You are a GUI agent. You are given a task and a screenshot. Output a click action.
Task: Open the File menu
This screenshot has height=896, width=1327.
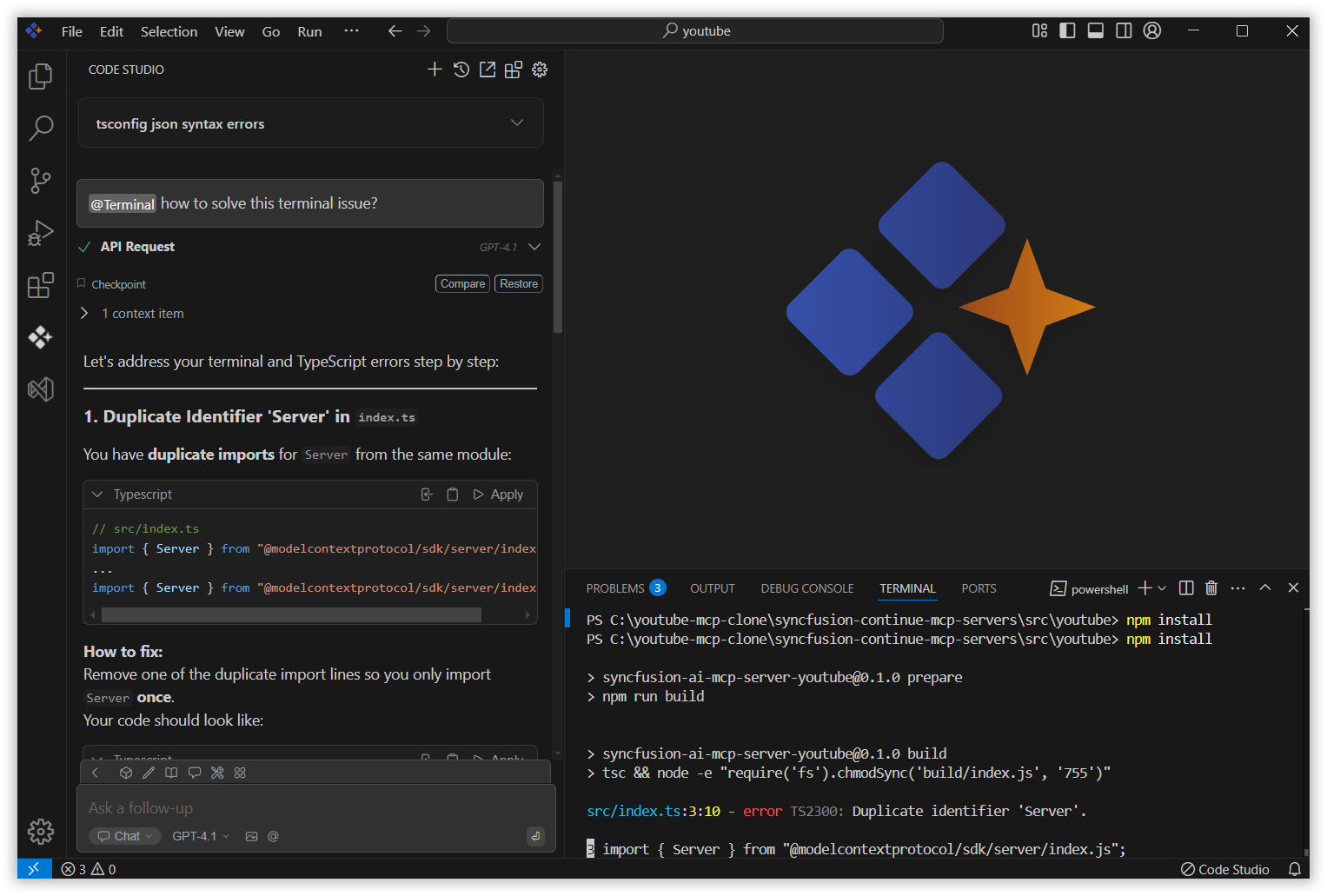(x=72, y=31)
